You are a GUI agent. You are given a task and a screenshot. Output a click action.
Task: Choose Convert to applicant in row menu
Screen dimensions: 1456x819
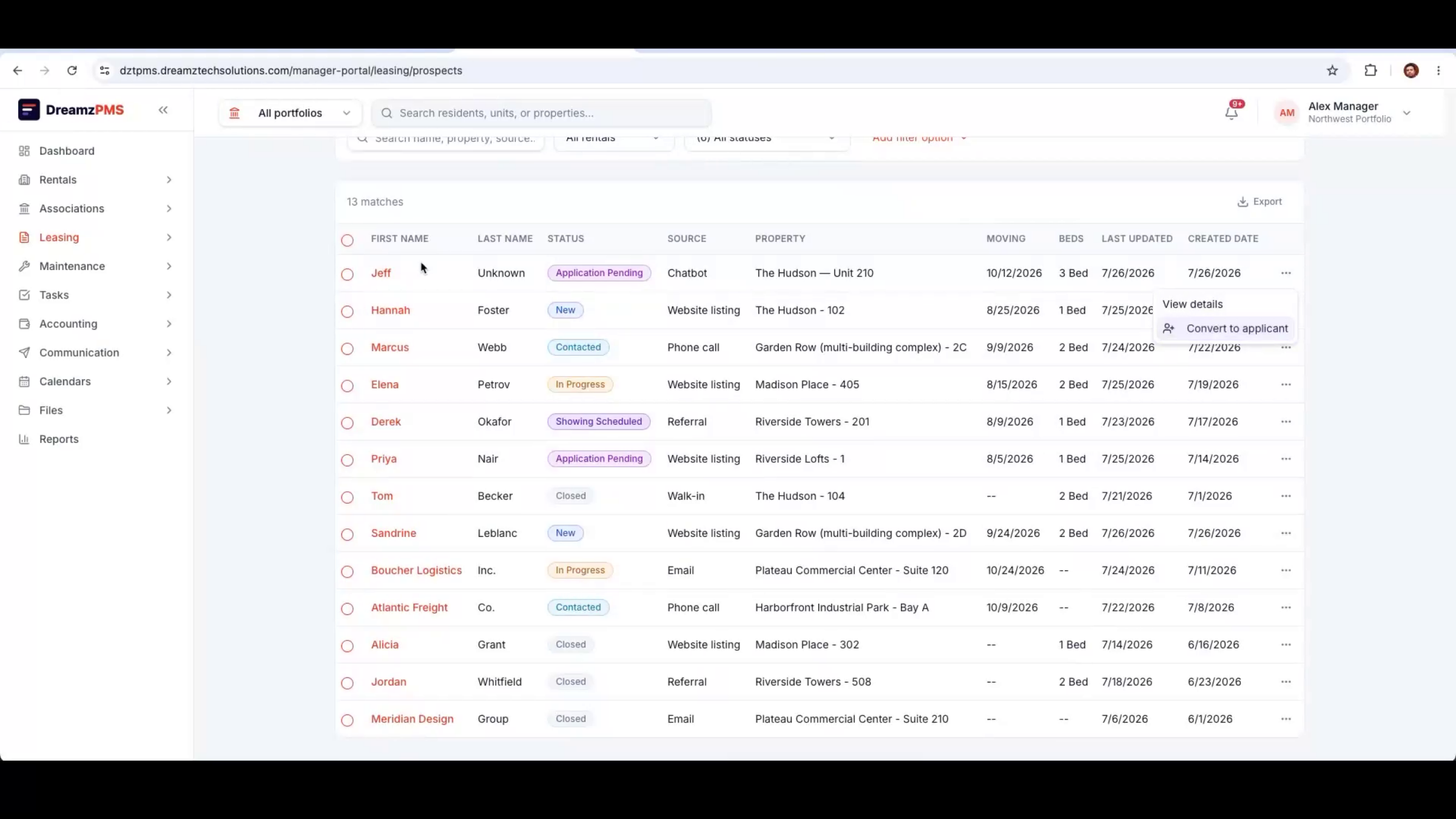1225,328
